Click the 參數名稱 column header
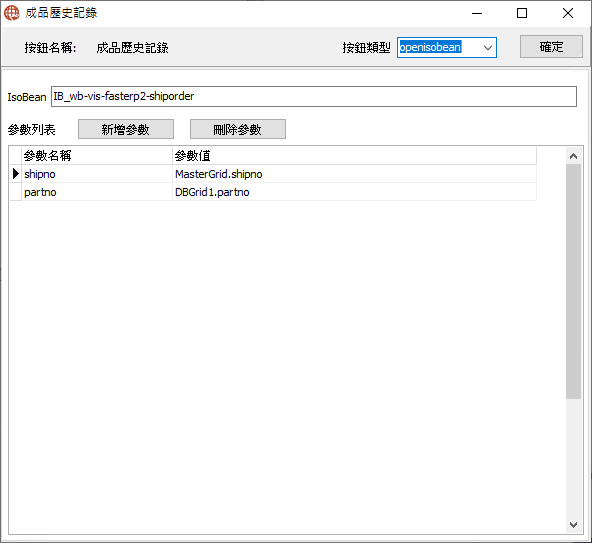The width and height of the screenshot is (592, 543). click(97, 156)
